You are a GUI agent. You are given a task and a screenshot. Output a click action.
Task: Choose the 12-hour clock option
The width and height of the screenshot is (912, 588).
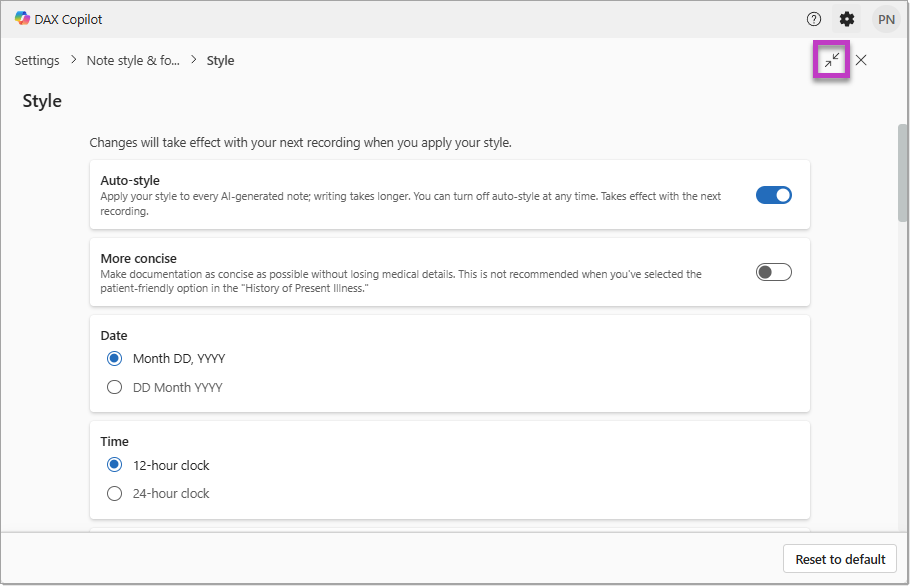(x=114, y=464)
